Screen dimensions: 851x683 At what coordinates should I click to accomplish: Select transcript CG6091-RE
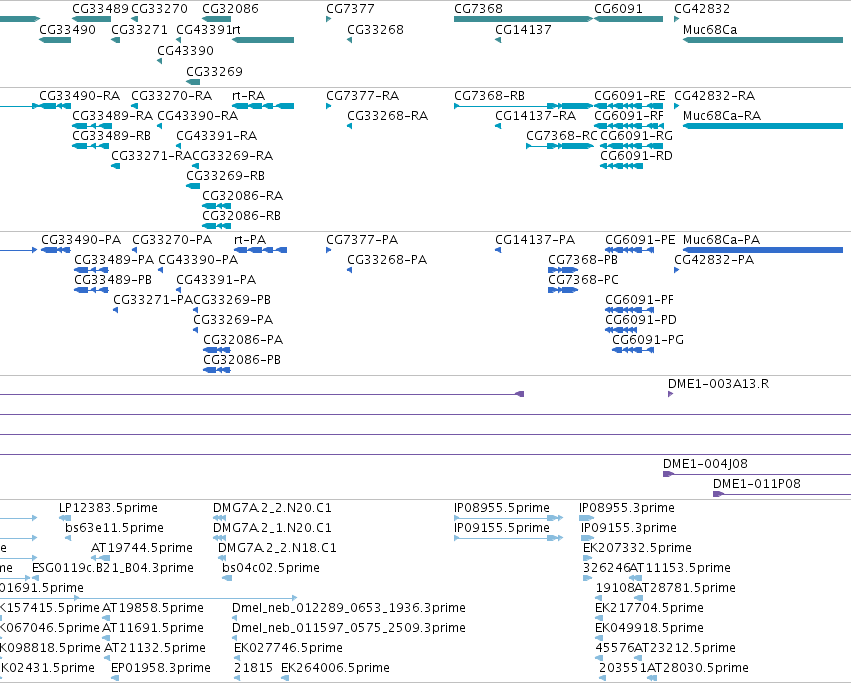click(630, 96)
